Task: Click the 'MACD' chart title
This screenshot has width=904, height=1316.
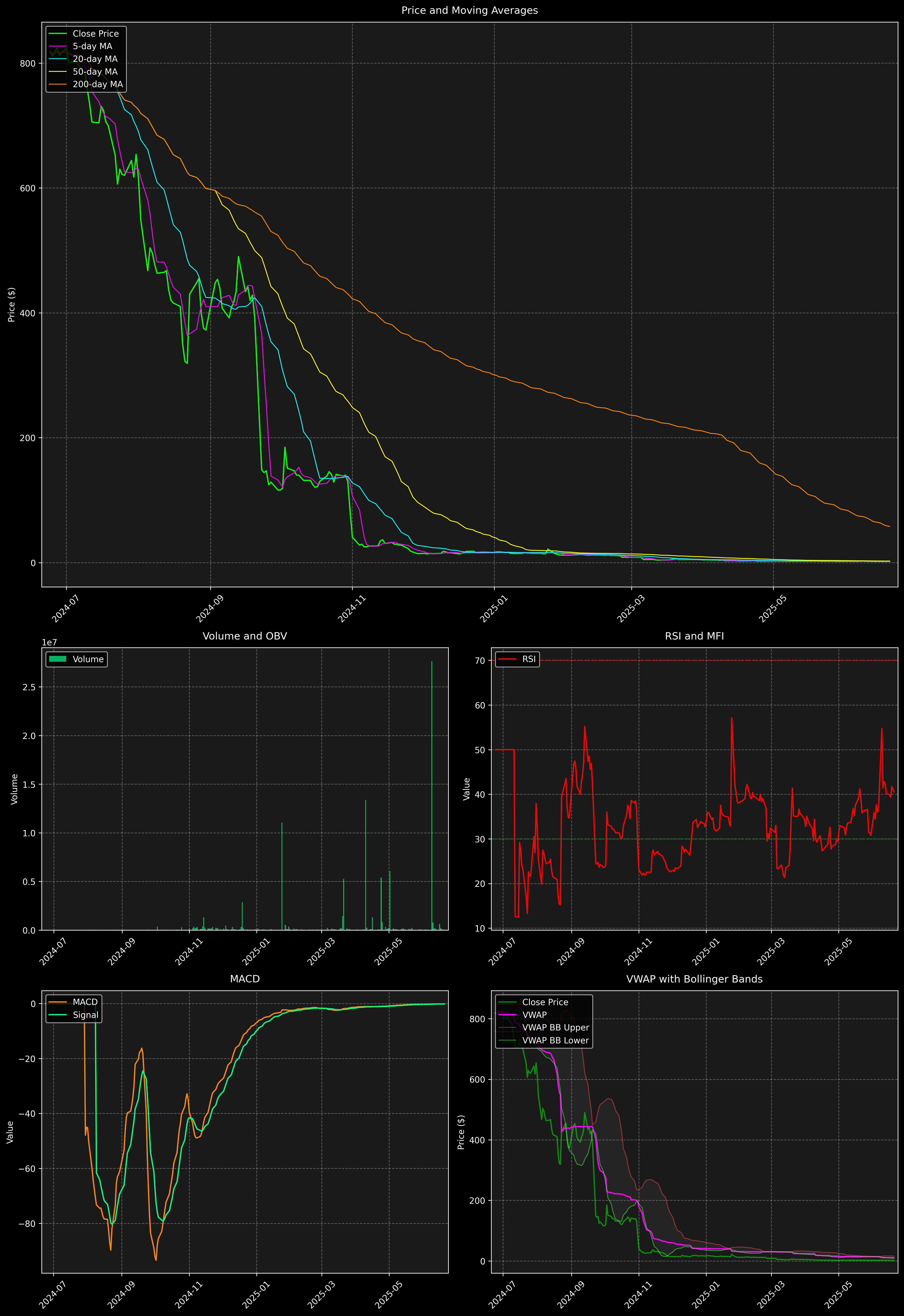Action: (245, 979)
